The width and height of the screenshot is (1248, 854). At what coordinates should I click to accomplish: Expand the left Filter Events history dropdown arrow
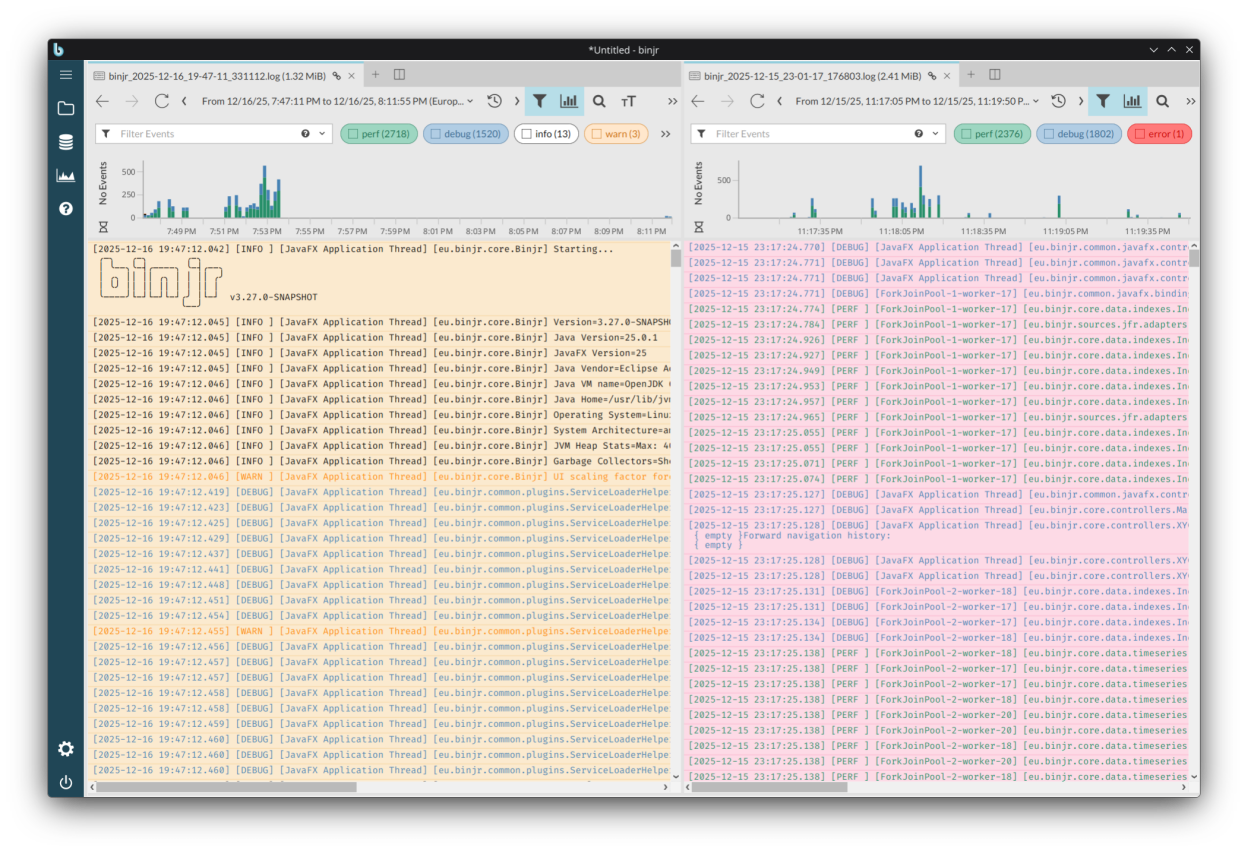[x=322, y=134]
